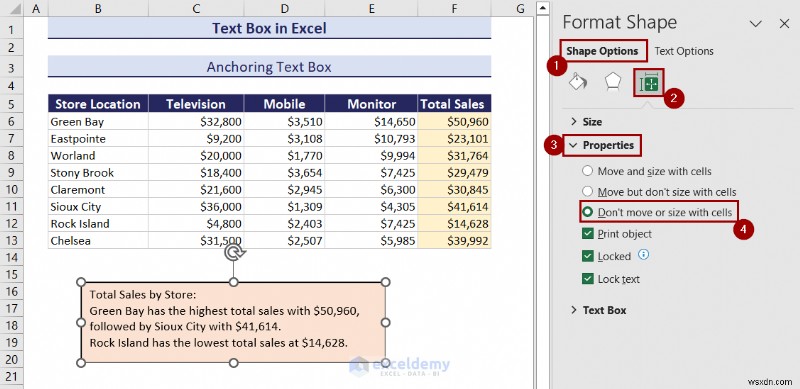Click the Chelsea cell

(x=98, y=240)
